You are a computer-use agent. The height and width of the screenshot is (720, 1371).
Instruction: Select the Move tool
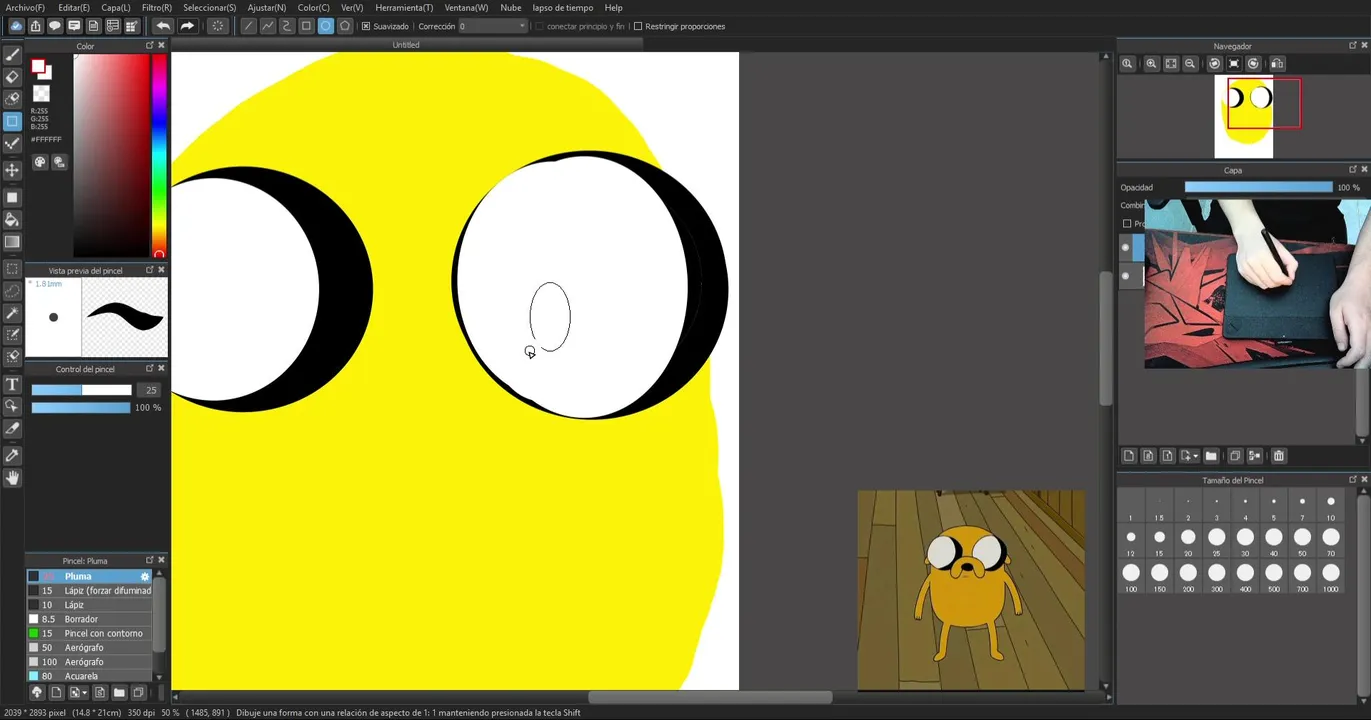pyautogui.click(x=12, y=170)
